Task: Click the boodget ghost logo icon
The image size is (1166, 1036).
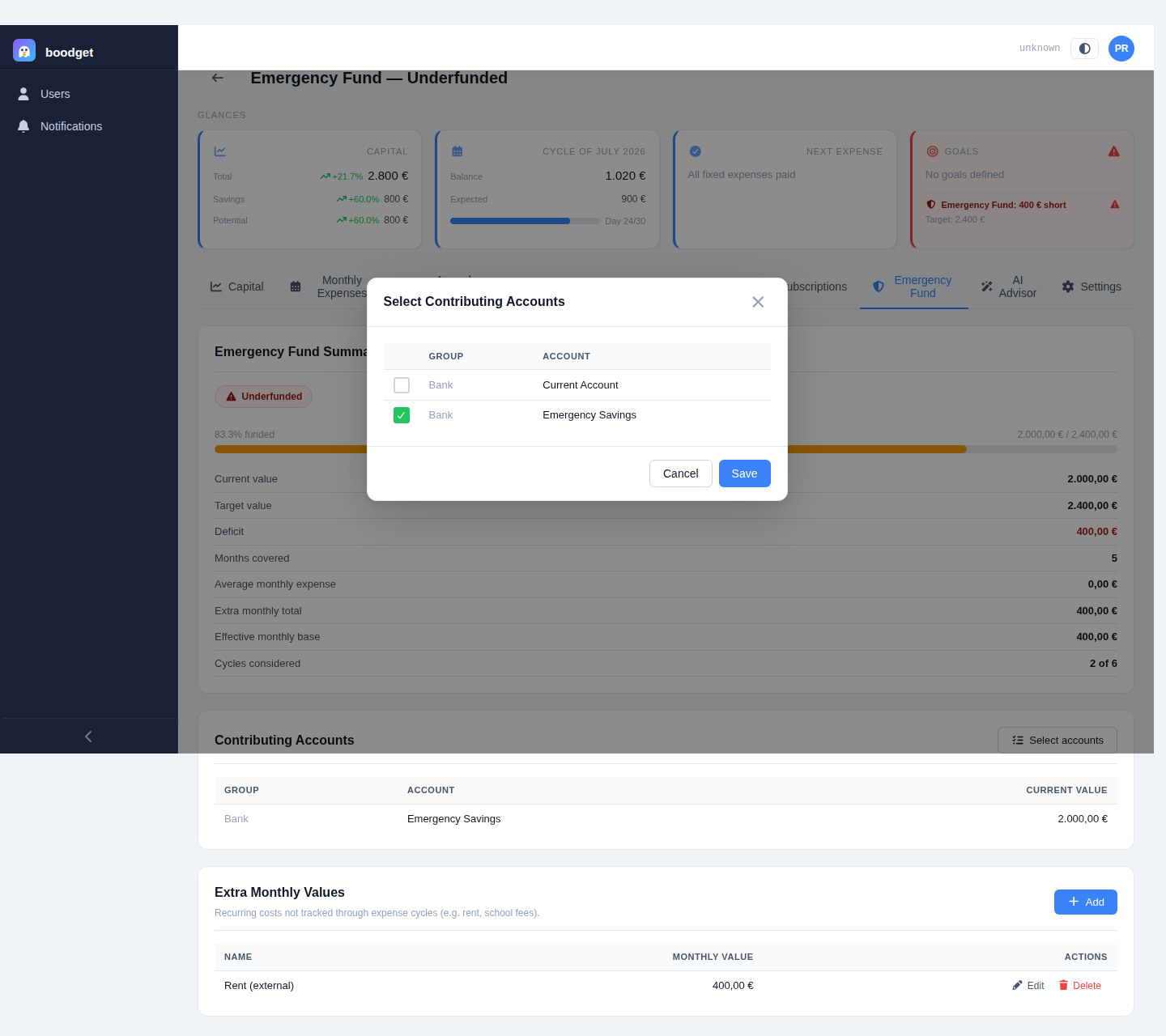Action: coord(24,50)
